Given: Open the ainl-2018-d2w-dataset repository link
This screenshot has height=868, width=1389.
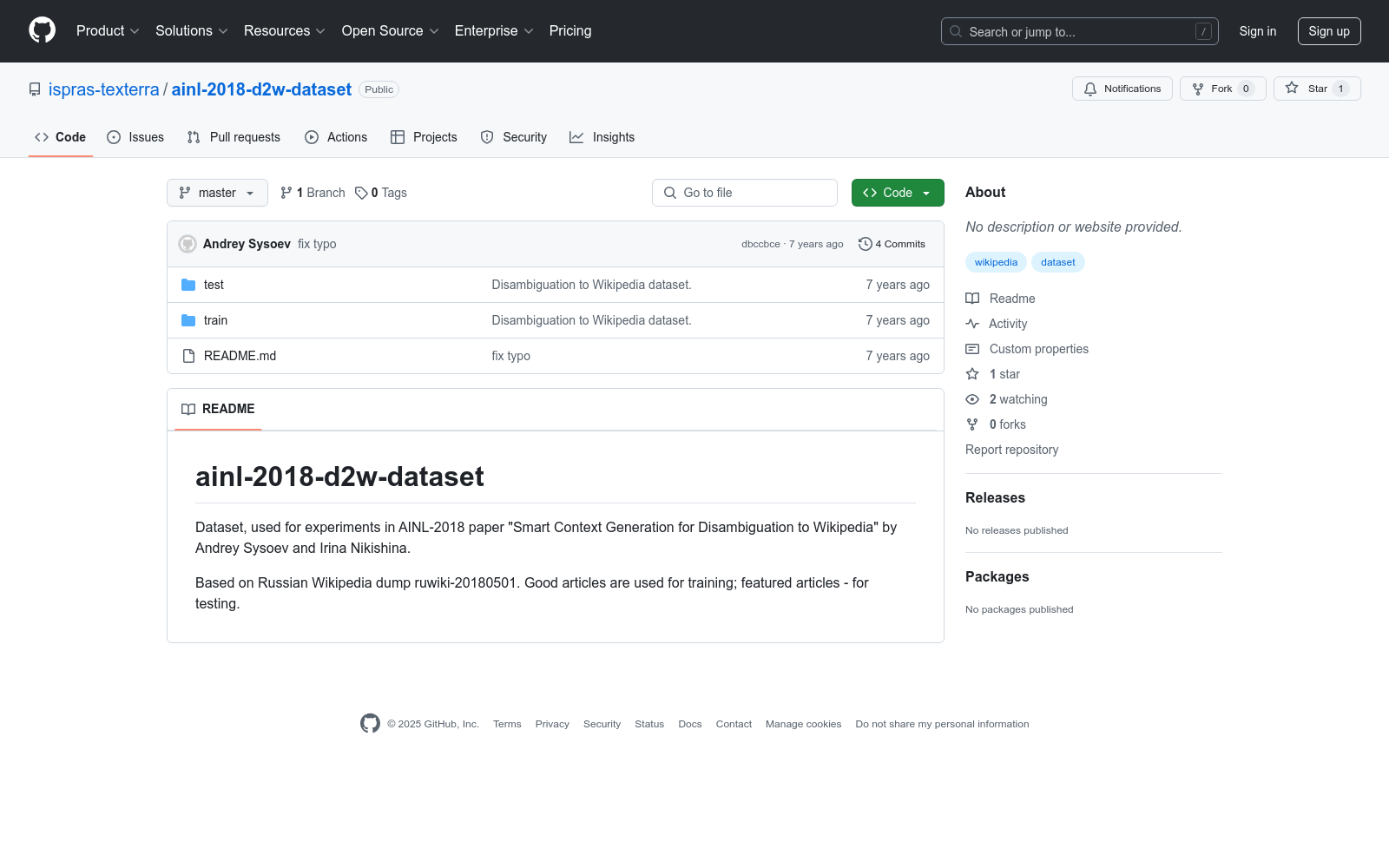Looking at the screenshot, I should [261, 89].
